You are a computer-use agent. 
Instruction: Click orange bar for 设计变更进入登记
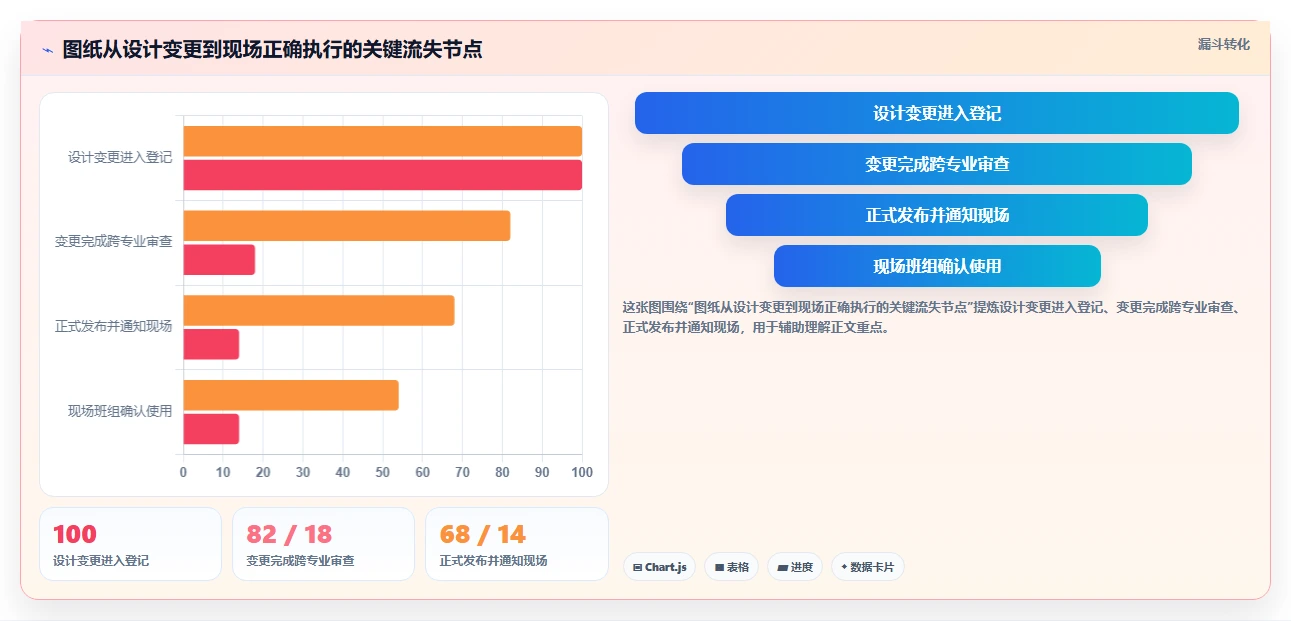coord(382,141)
